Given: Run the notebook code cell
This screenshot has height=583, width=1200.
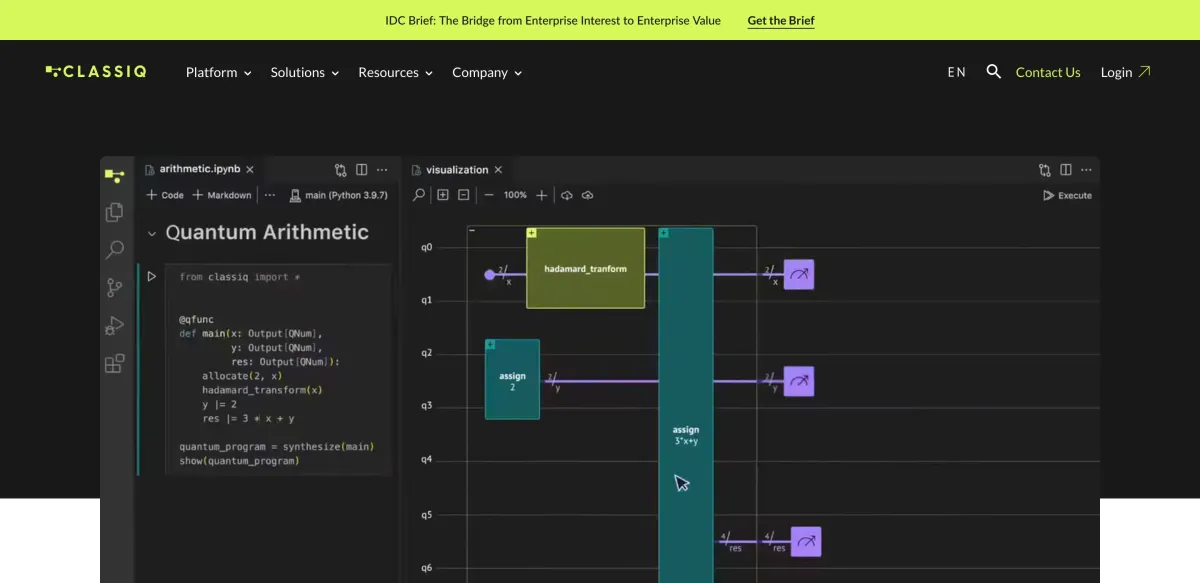Looking at the screenshot, I should pos(152,277).
